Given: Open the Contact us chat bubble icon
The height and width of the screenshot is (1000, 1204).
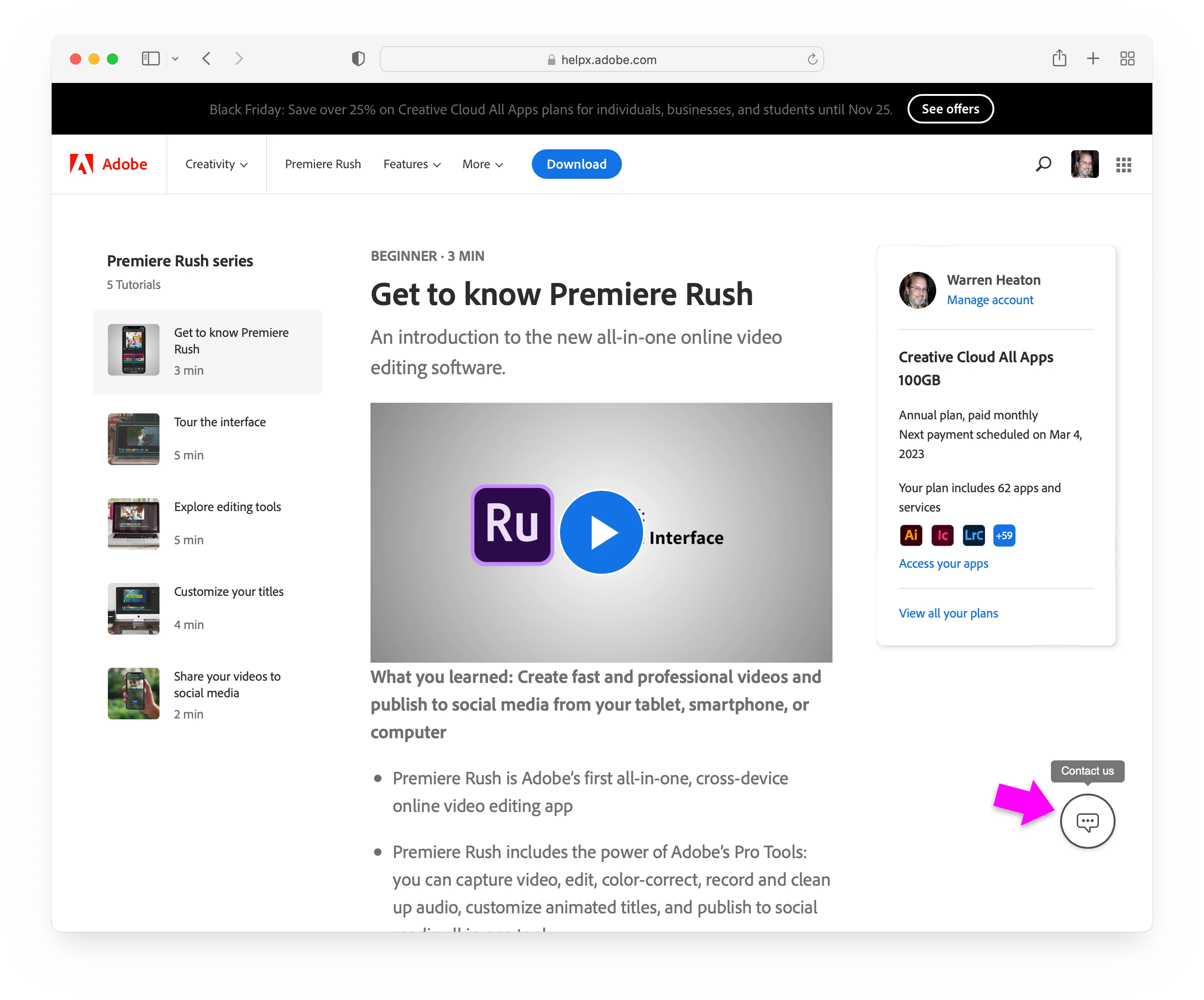Looking at the screenshot, I should pos(1087,821).
